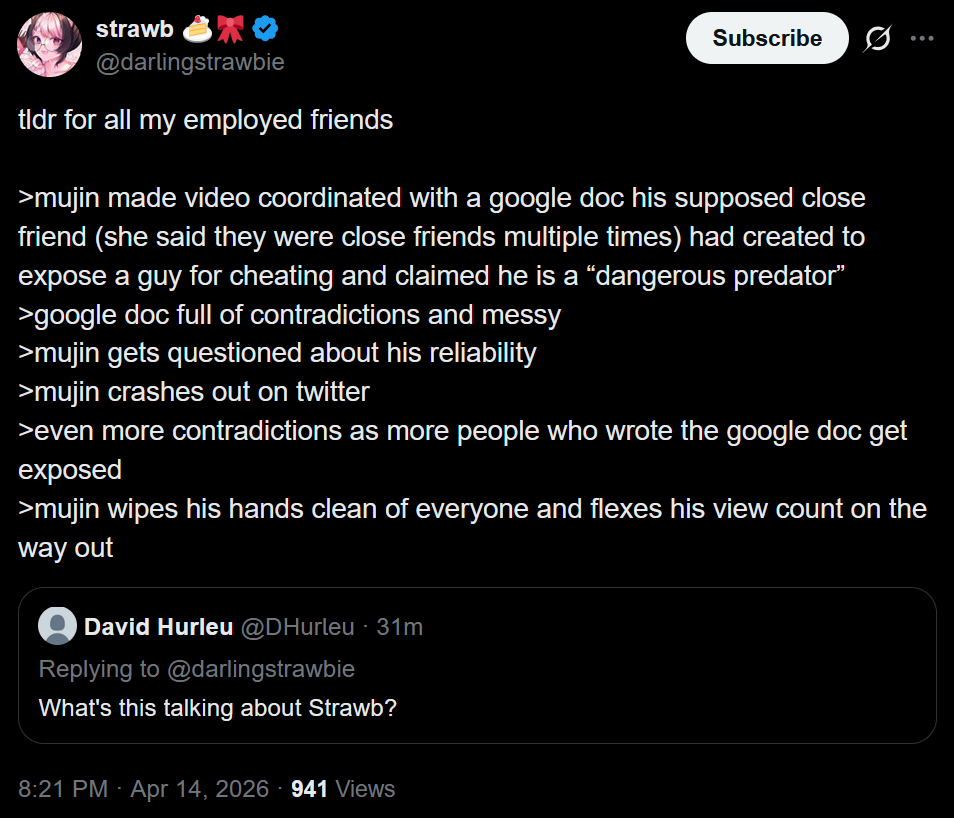This screenshot has width=954, height=818.
Task: Click the 8:21 PM · Apr 14, 2026 timestamp
Action: [x=143, y=788]
